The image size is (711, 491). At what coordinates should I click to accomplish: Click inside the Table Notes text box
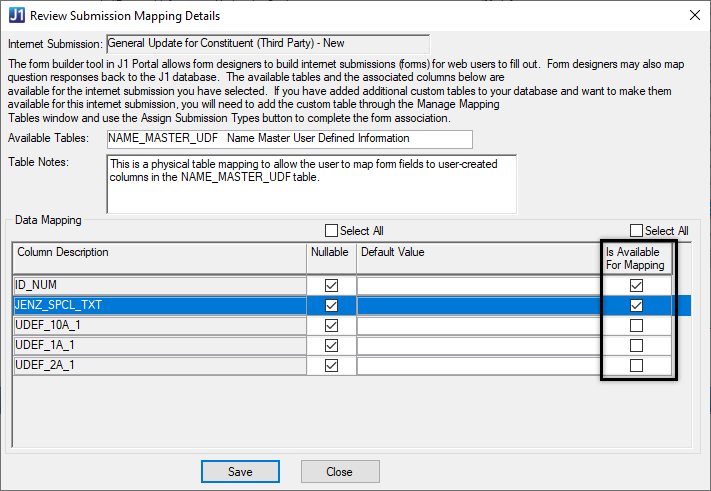point(312,184)
